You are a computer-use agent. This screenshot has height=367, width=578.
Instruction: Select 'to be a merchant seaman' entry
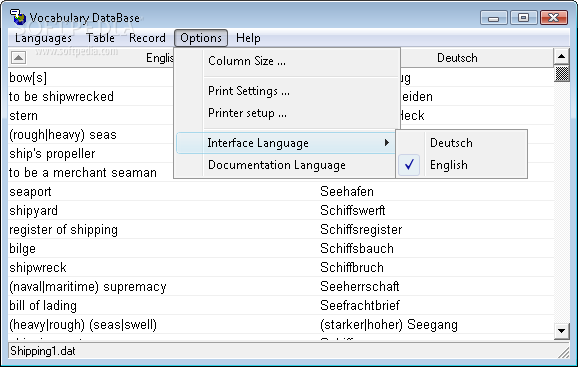coord(83,172)
